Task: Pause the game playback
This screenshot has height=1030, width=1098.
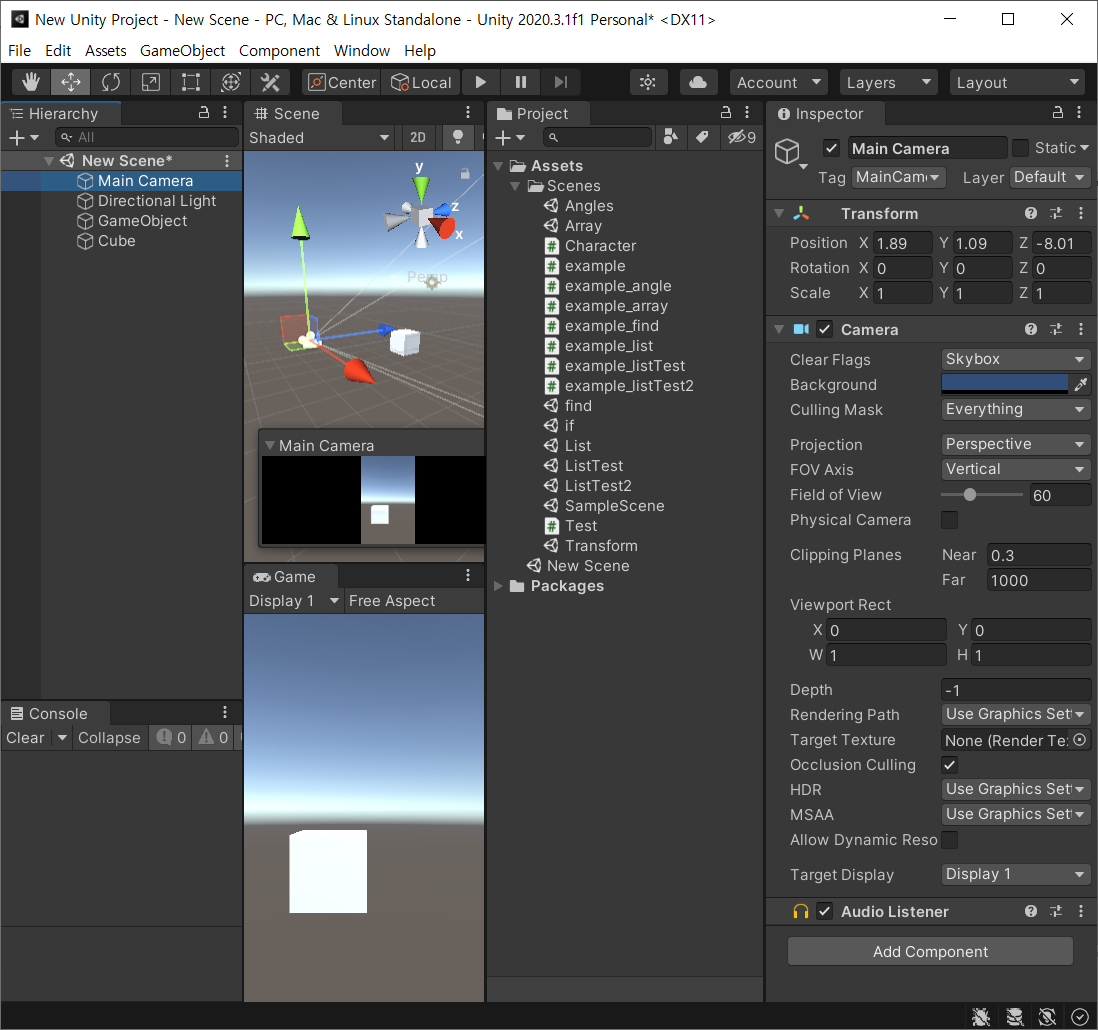Action: [520, 83]
